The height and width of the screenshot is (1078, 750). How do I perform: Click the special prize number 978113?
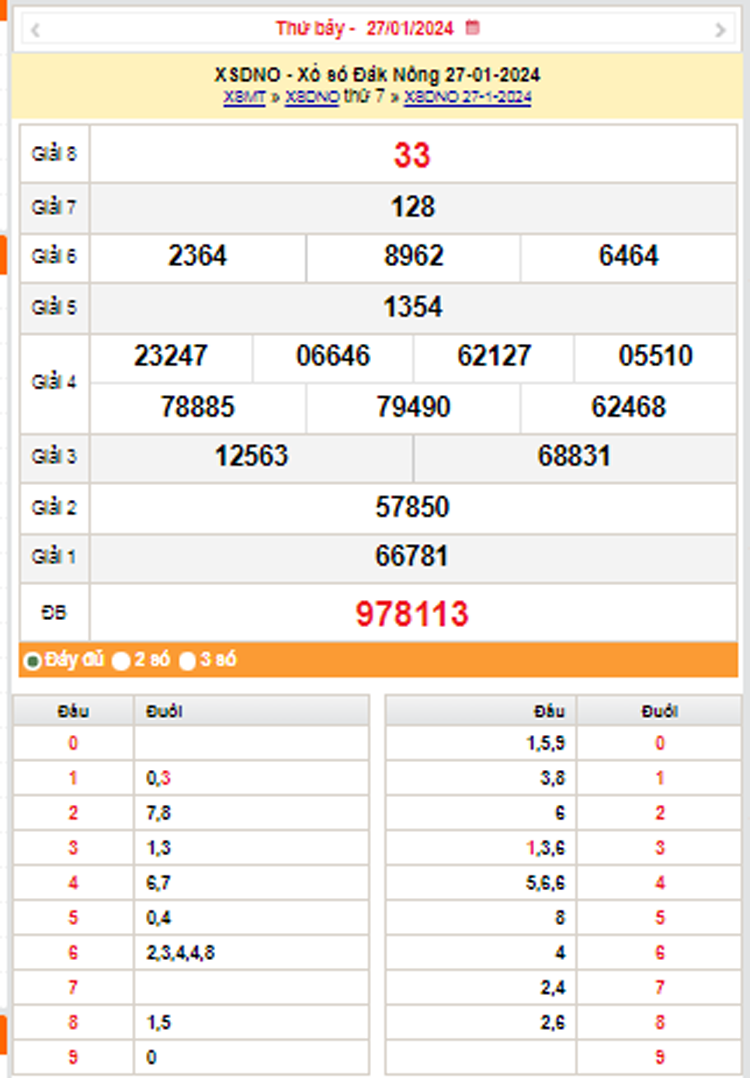[x=412, y=613]
